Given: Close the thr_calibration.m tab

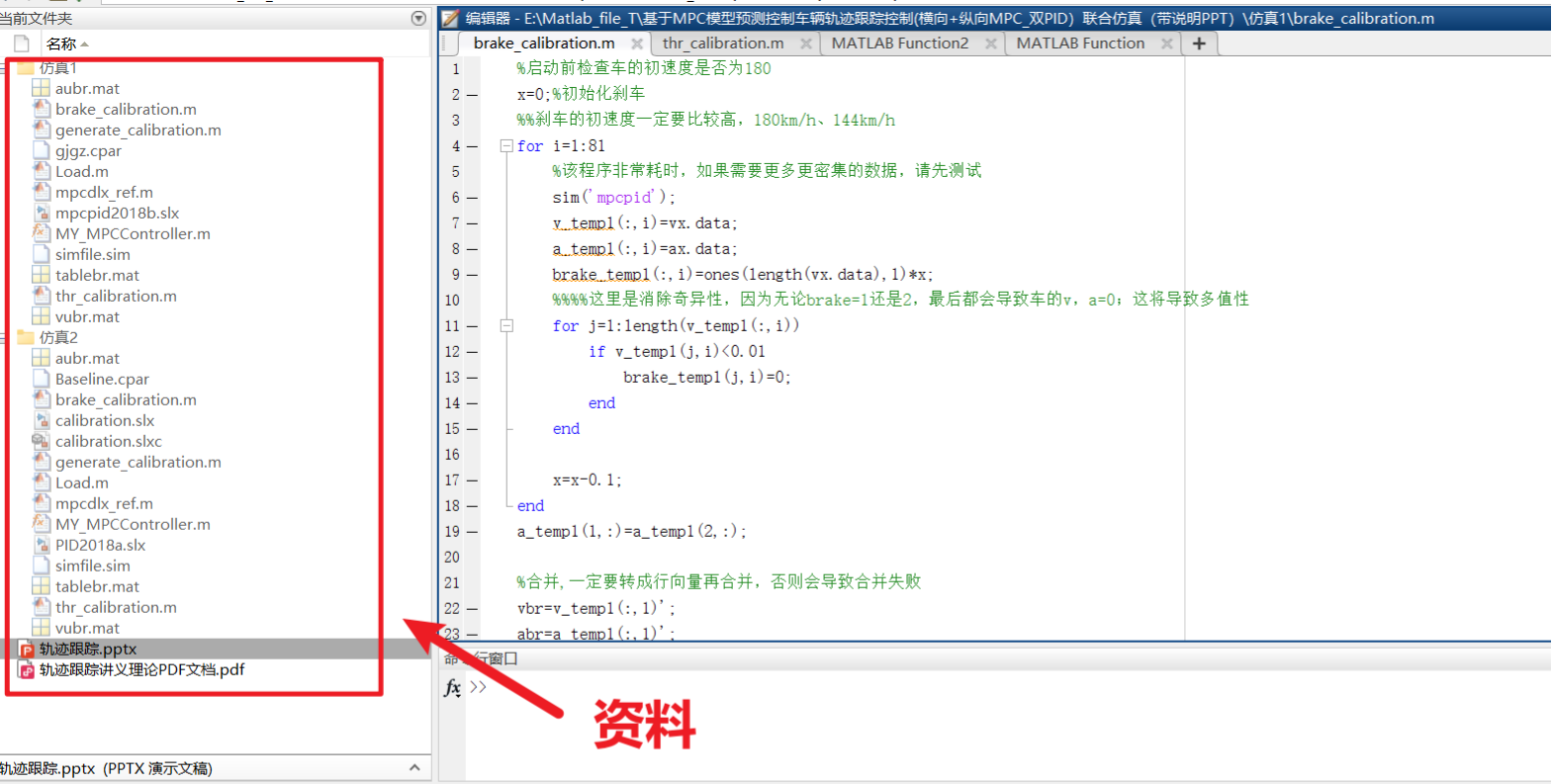Looking at the screenshot, I should (x=806, y=44).
